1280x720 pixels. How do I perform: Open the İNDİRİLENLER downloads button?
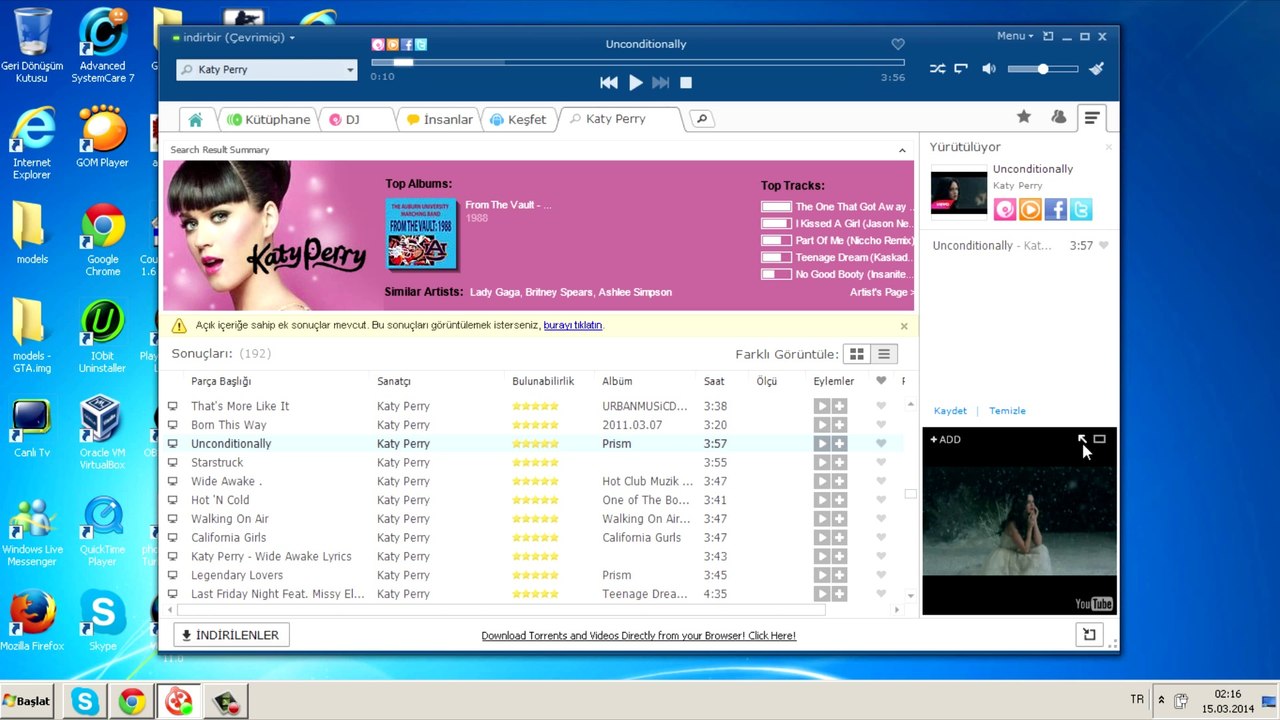coord(231,635)
